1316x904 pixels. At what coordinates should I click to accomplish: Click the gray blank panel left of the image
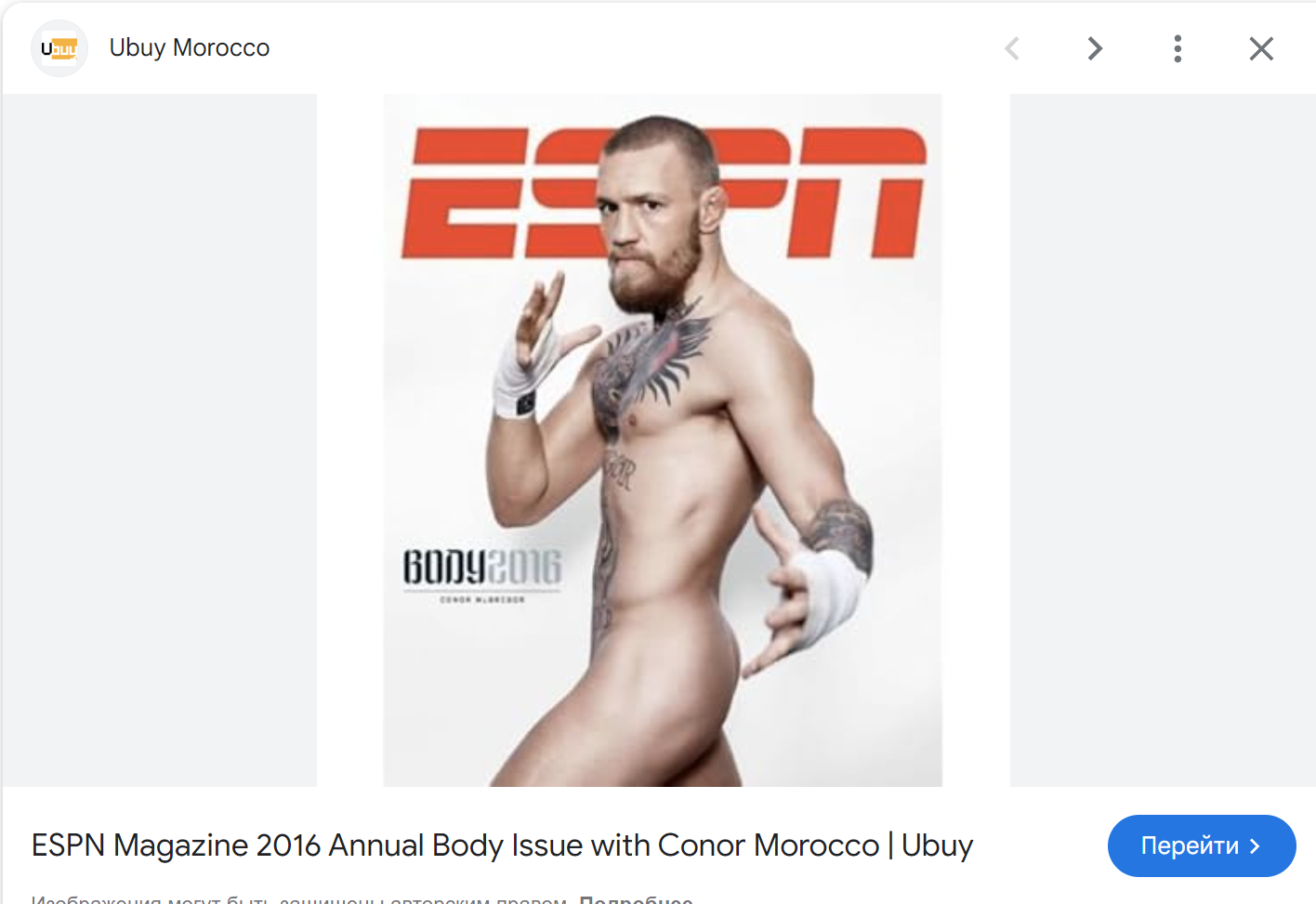(x=160, y=440)
